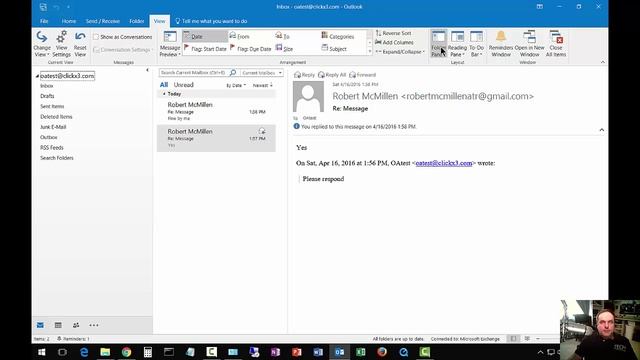The height and width of the screenshot is (360, 640).
Task: Open View Settings
Action: click(62, 44)
